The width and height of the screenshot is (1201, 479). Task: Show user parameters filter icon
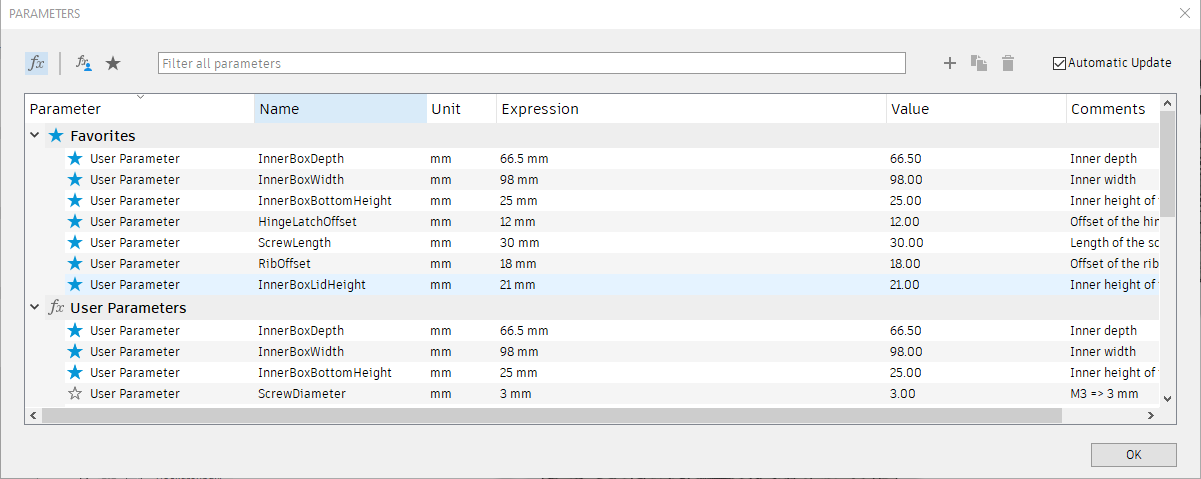(84, 63)
